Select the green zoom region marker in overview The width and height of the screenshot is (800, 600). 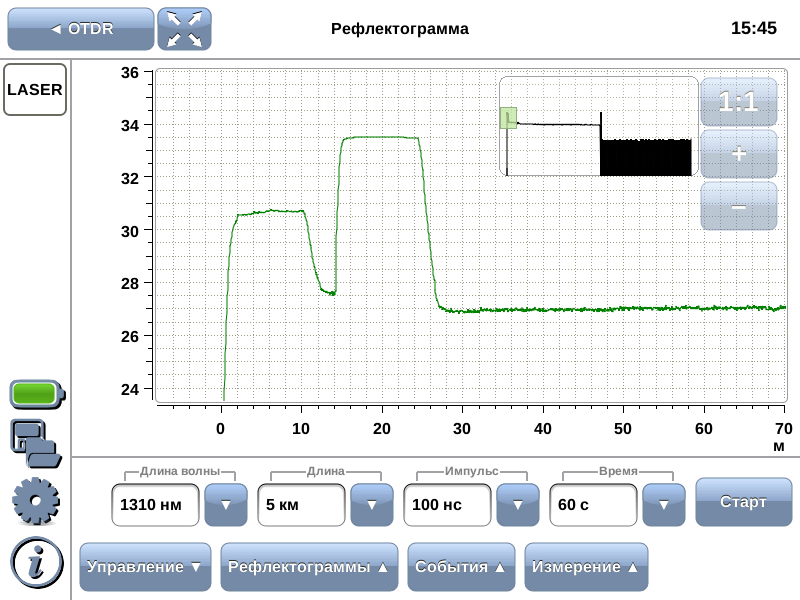point(508,118)
